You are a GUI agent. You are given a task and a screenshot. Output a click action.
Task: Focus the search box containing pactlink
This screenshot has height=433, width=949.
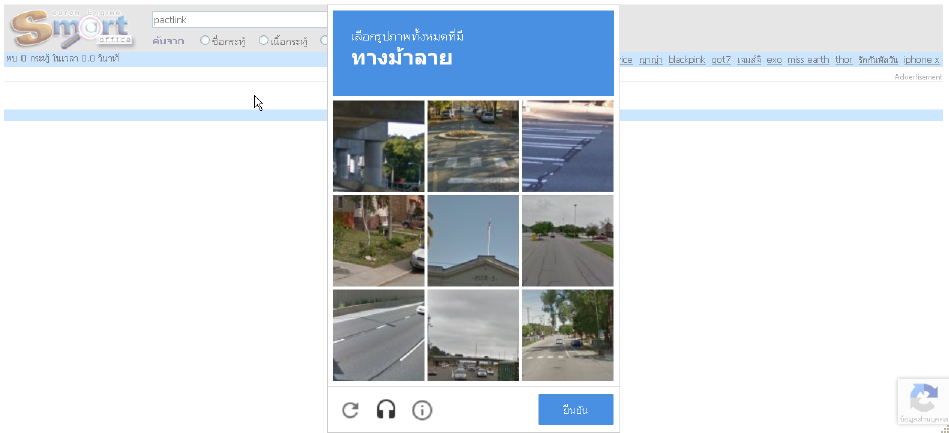240,19
